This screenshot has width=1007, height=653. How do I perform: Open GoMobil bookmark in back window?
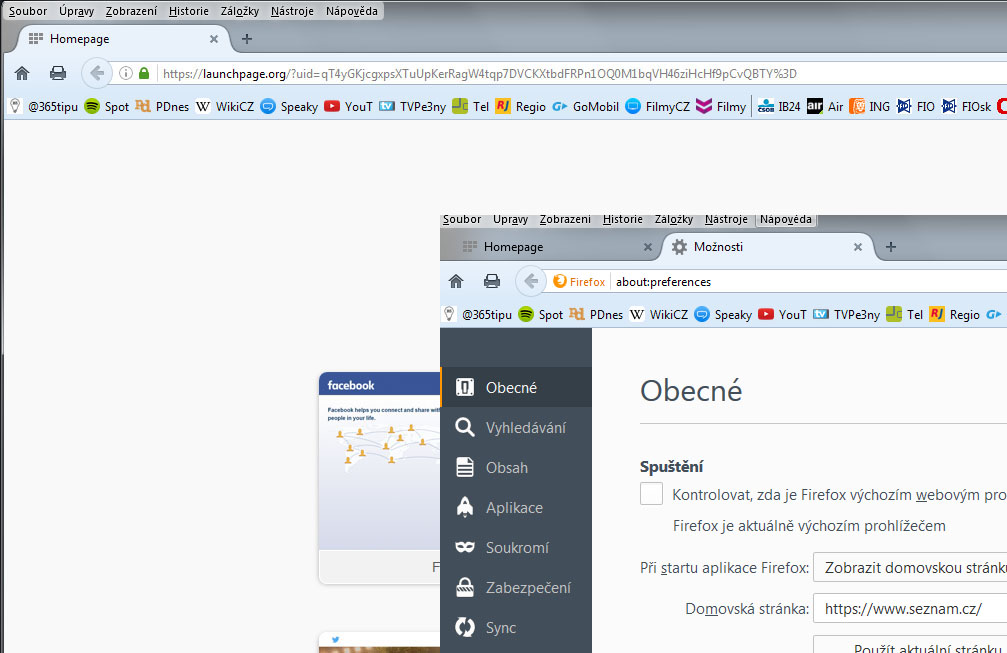click(x=586, y=107)
